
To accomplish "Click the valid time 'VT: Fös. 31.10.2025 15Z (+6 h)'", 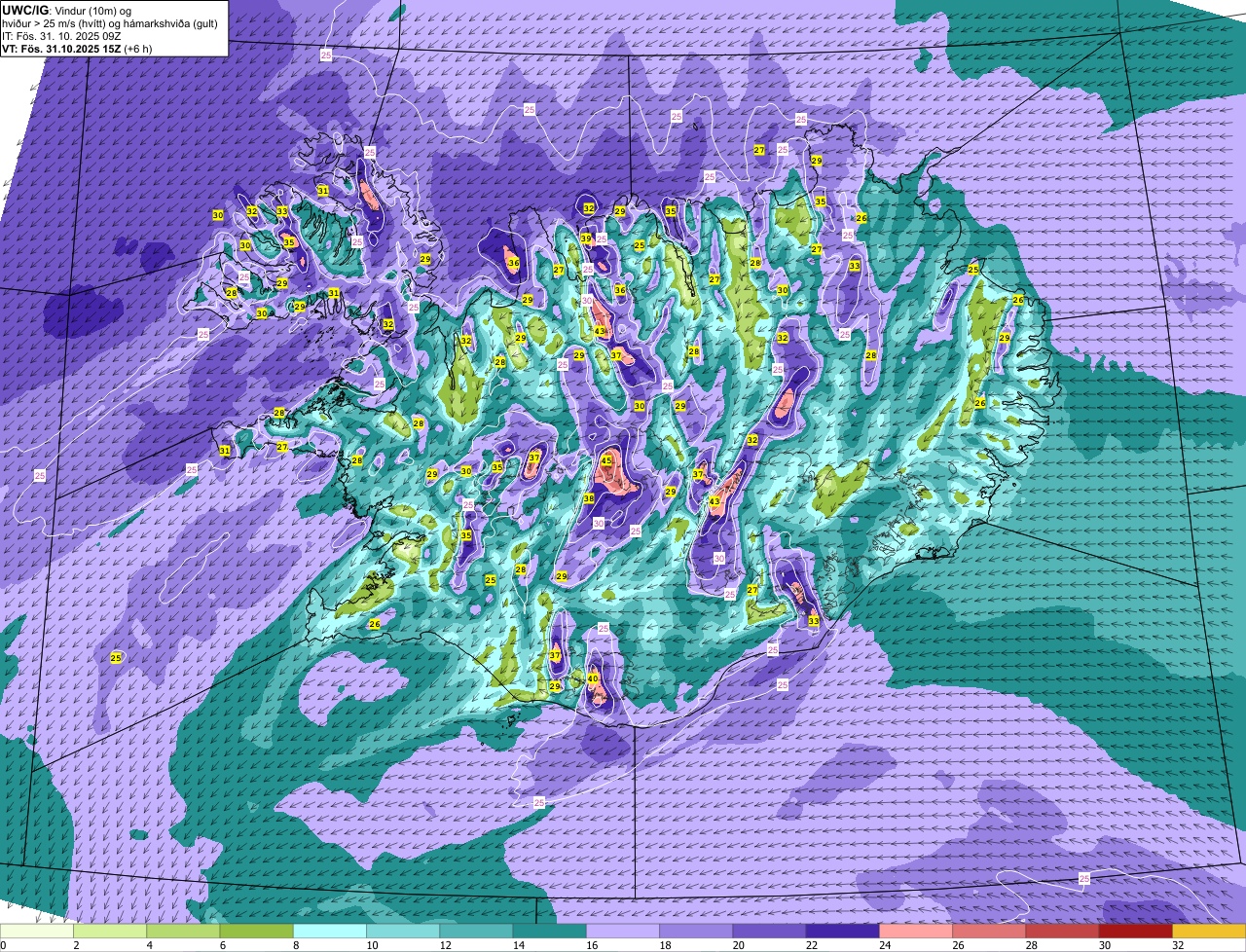I will (x=77, y=48).
